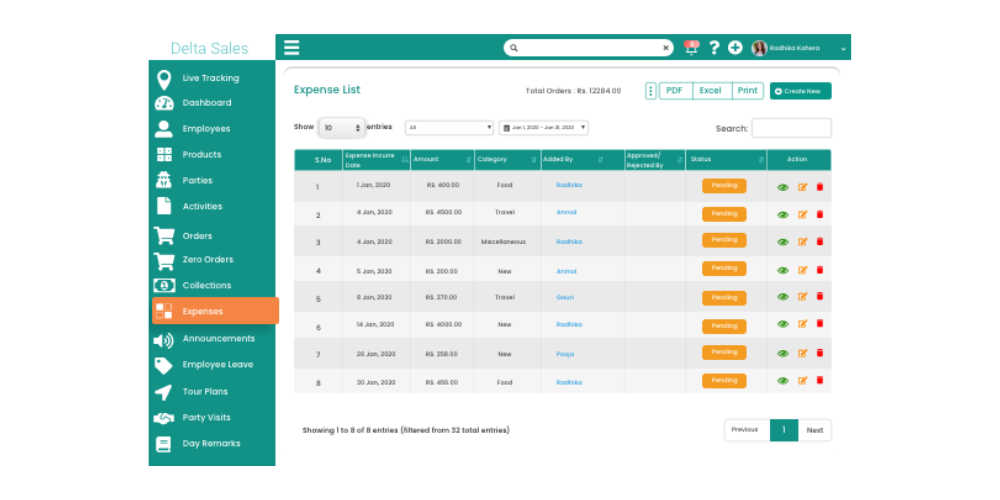Open Live Tracking in sidebar
The height and width of the screenshot is (500, 1000).
(x=213, y=78)
